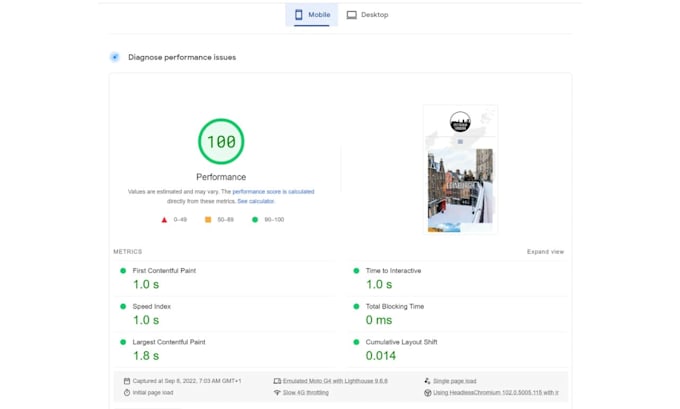Click the 0 ms Total Blocking Time value
The image size is (680, 409).
(x=379, y=320)
